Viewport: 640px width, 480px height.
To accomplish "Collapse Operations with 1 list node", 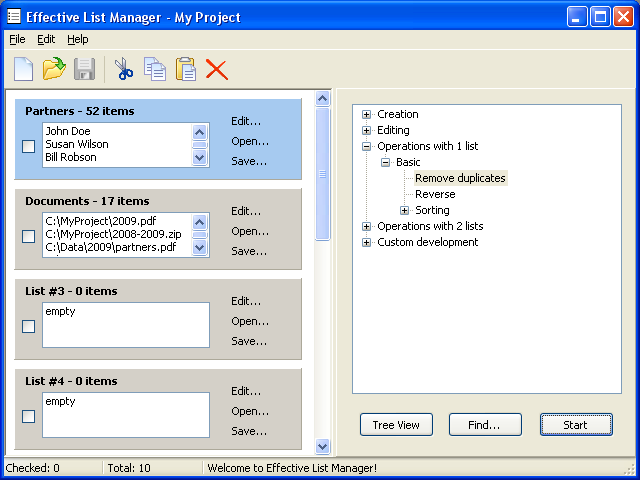I will point(366,146).
